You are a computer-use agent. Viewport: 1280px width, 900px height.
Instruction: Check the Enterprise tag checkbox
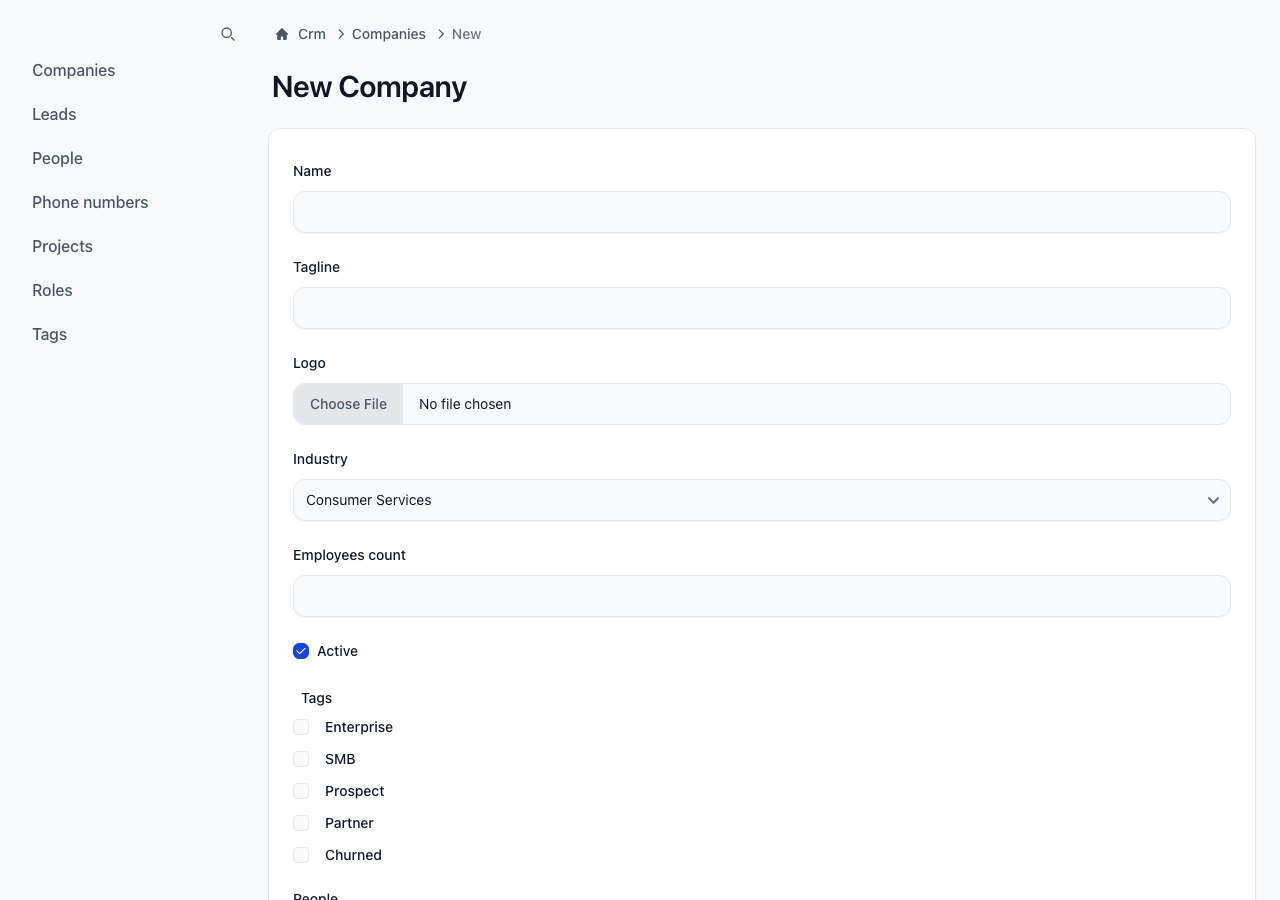(x=301, y=727)
